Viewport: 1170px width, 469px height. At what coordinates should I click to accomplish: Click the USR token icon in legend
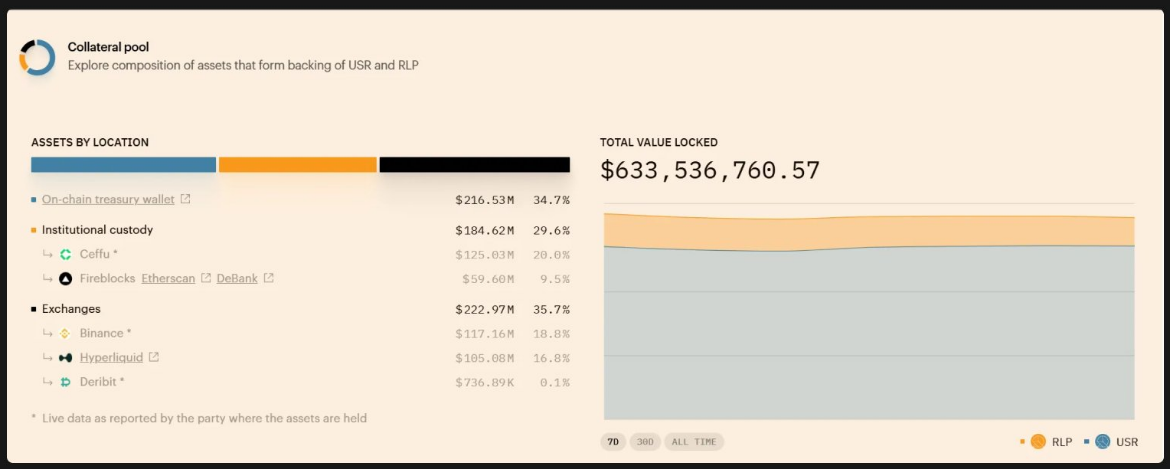(1102, 441)
